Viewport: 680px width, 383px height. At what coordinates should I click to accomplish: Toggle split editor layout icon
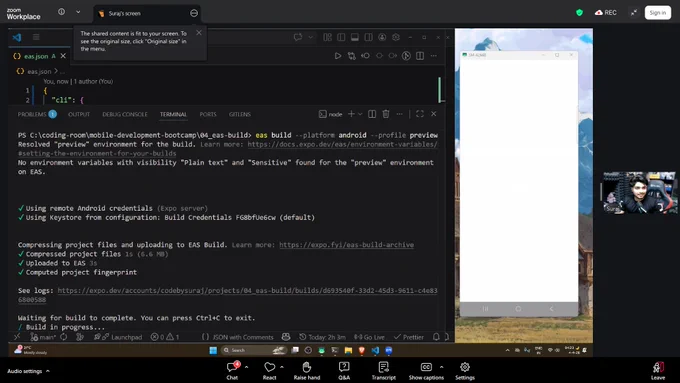tap(420, 56)
